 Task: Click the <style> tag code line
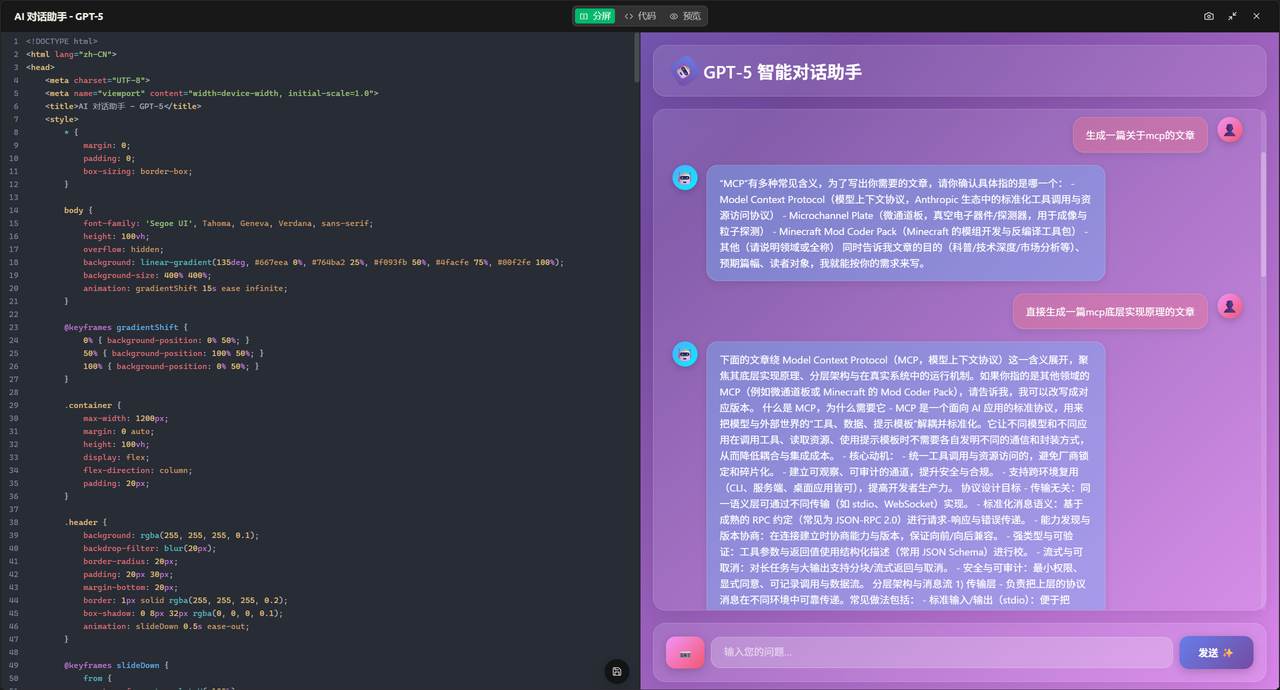point(62,119)
